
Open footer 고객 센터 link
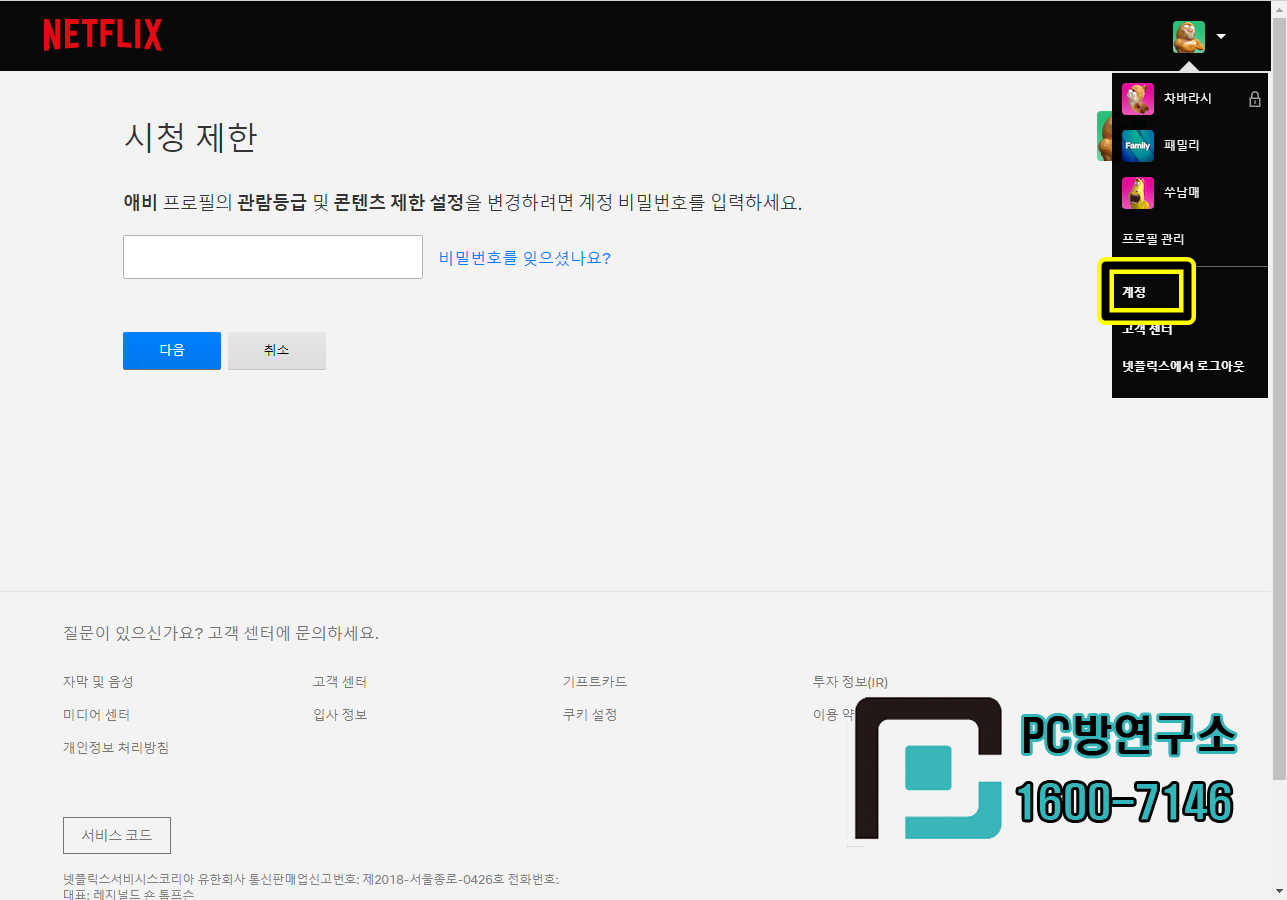tap(340, 682)
